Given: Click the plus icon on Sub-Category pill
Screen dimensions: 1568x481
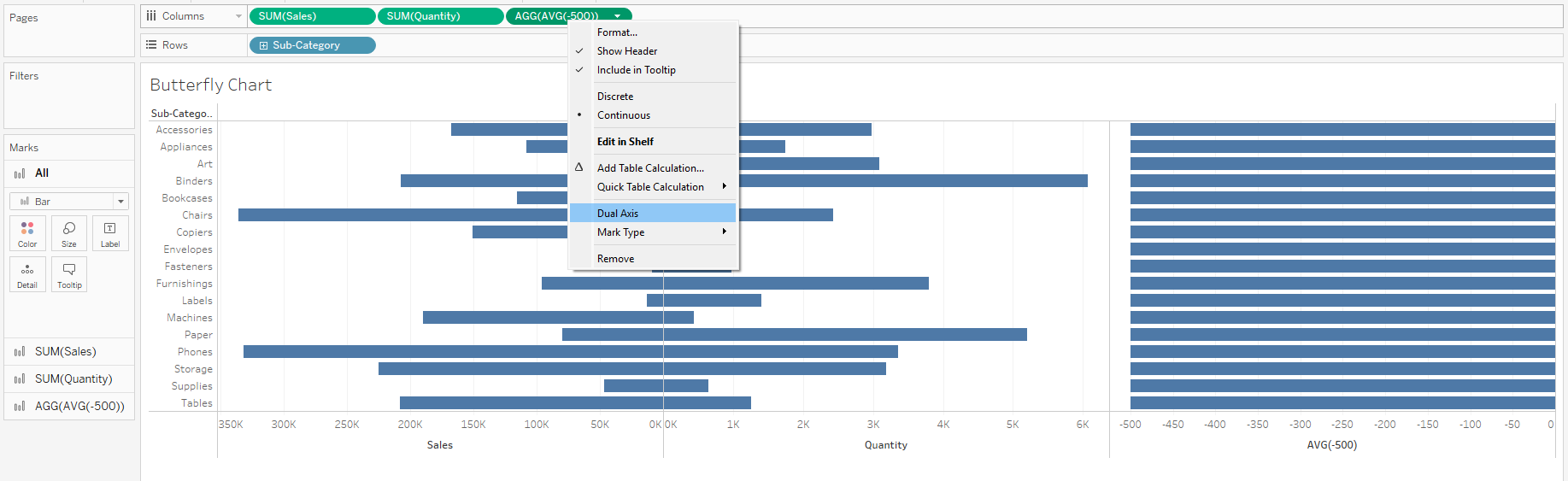Looking at the screenshot, I should tap(263, 45).
